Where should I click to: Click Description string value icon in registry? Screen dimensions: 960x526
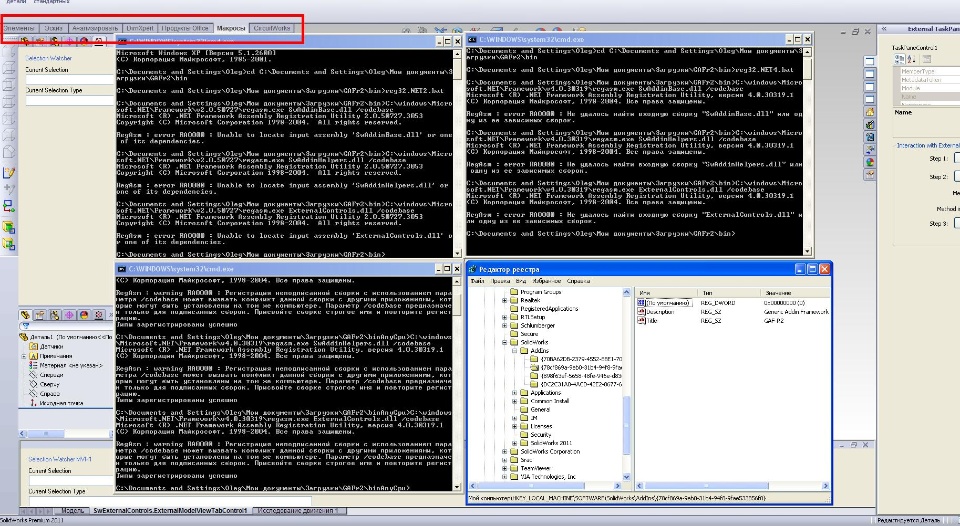(x=641, y=312)
